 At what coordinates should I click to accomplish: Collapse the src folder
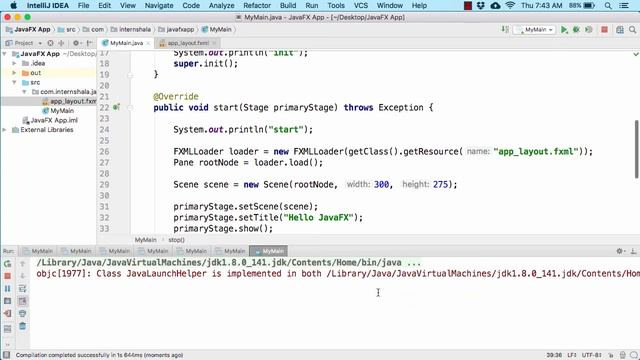[x=14, y=82]
